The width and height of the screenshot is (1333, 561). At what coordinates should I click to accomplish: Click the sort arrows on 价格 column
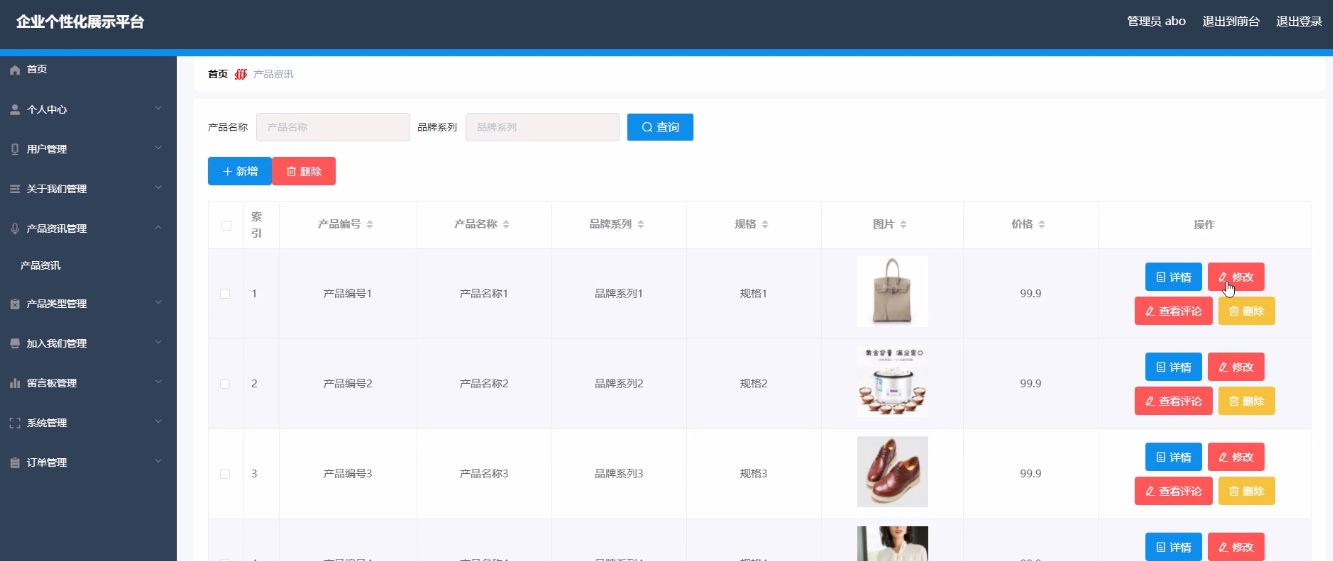1042,225
